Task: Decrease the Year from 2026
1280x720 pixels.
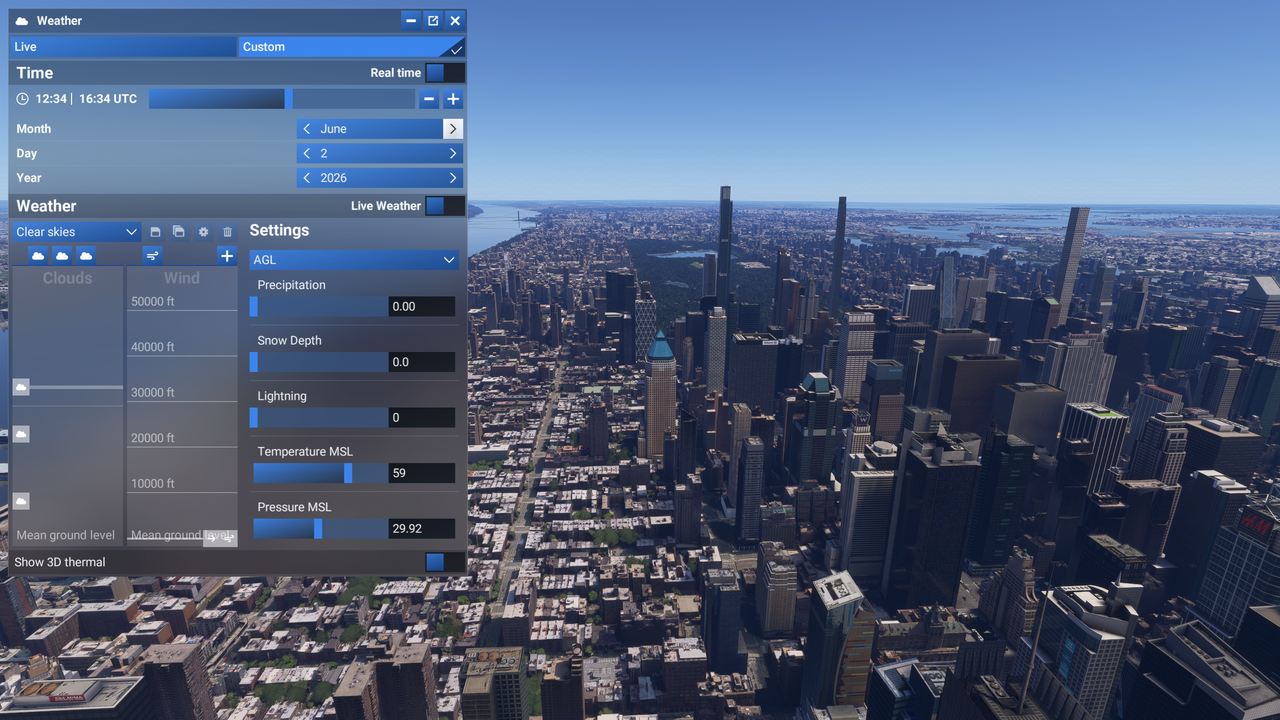Action: pyautogui.click(x=307, y=178)
